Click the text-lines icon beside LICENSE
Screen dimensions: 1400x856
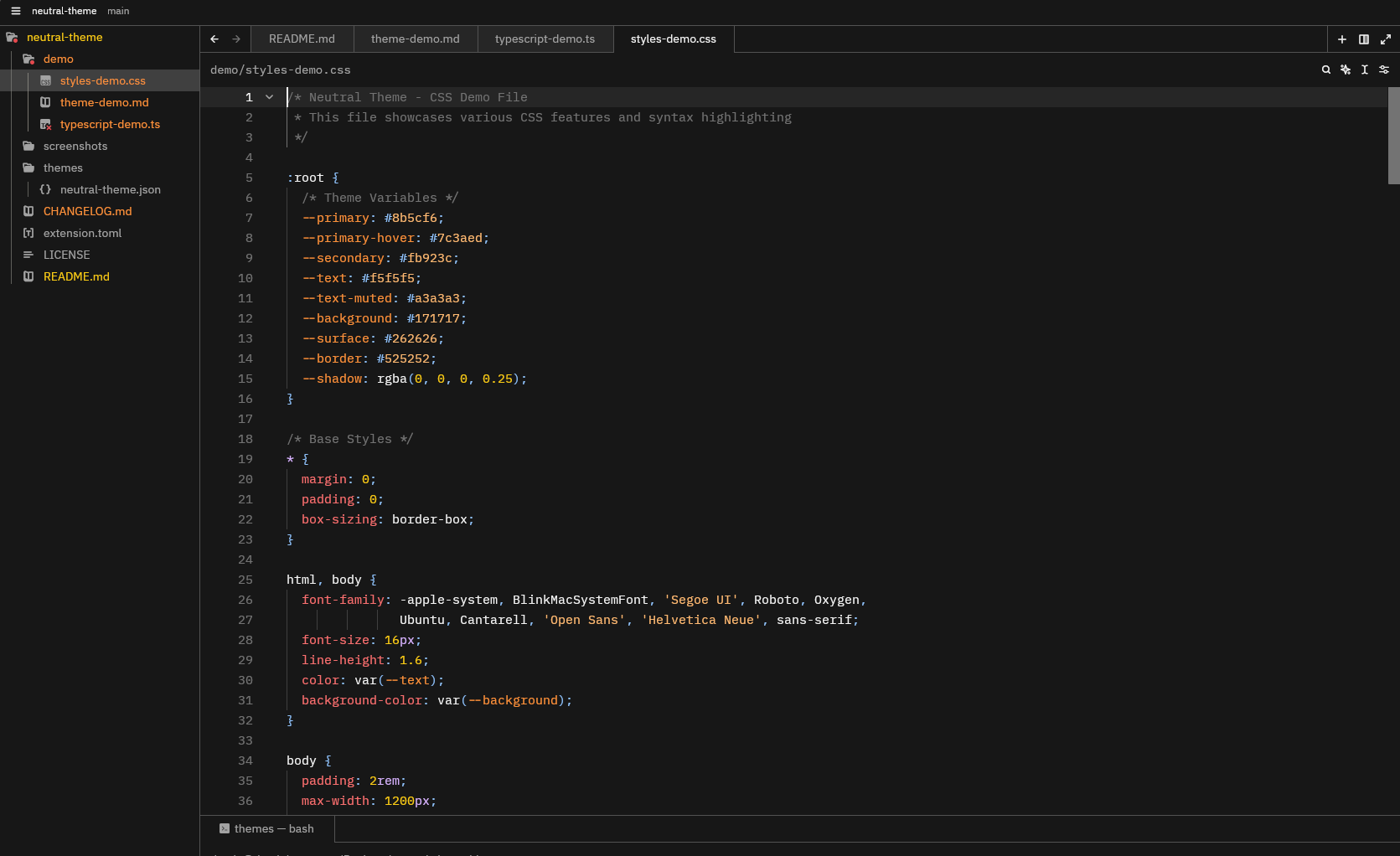(28, 255)
